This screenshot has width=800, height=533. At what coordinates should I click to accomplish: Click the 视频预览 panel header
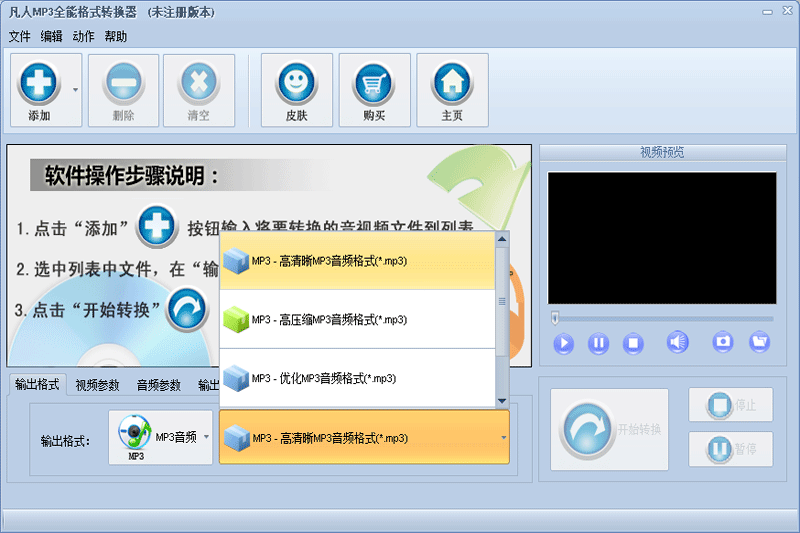(662, 152)
